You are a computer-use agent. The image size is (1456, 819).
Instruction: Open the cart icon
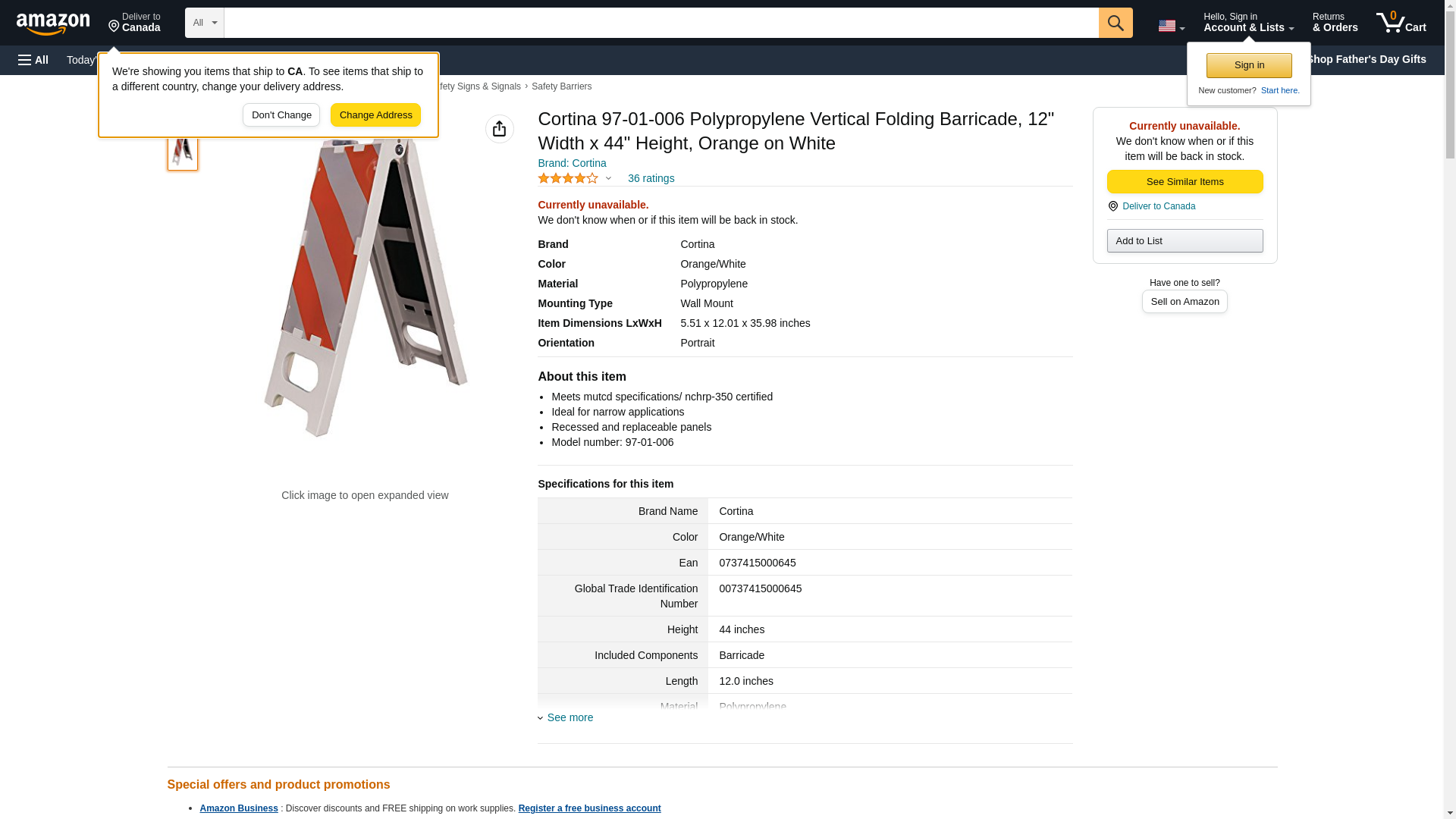(1401, 23)
